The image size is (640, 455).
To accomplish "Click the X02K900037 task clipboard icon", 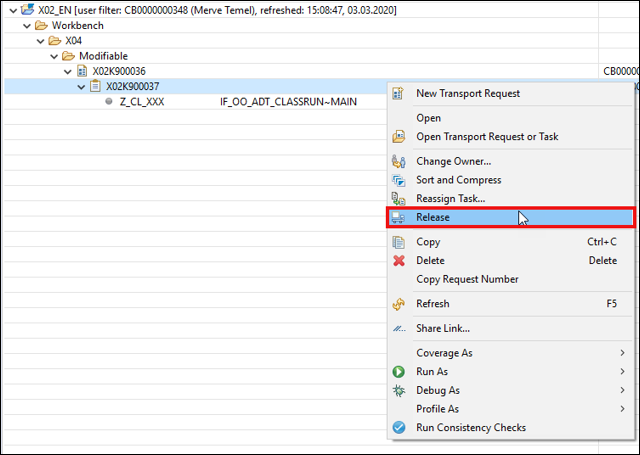I will [x=96, y=86].
